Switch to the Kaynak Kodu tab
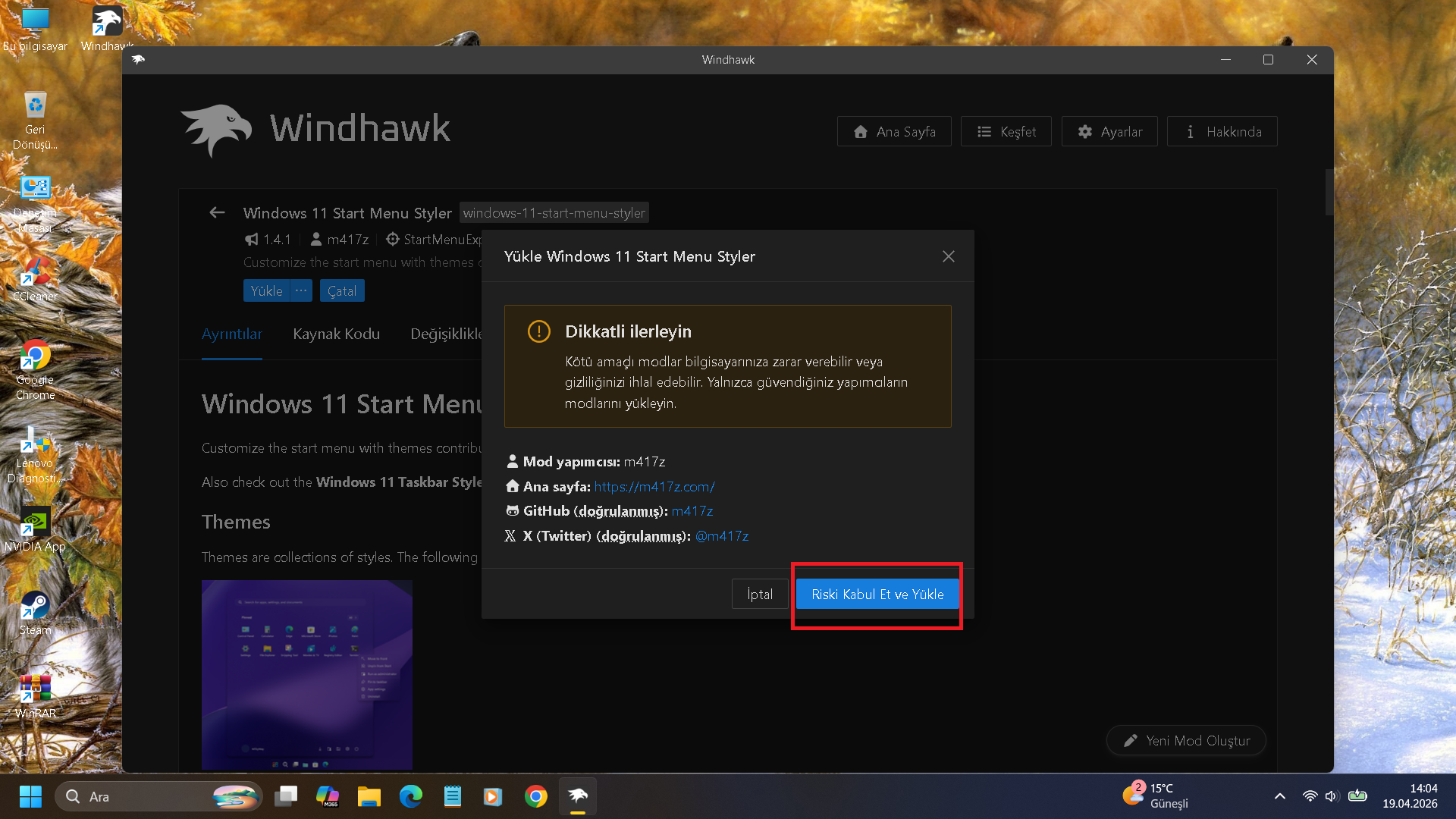This screenshot has width=1456, height=819. tap(336, 334)
